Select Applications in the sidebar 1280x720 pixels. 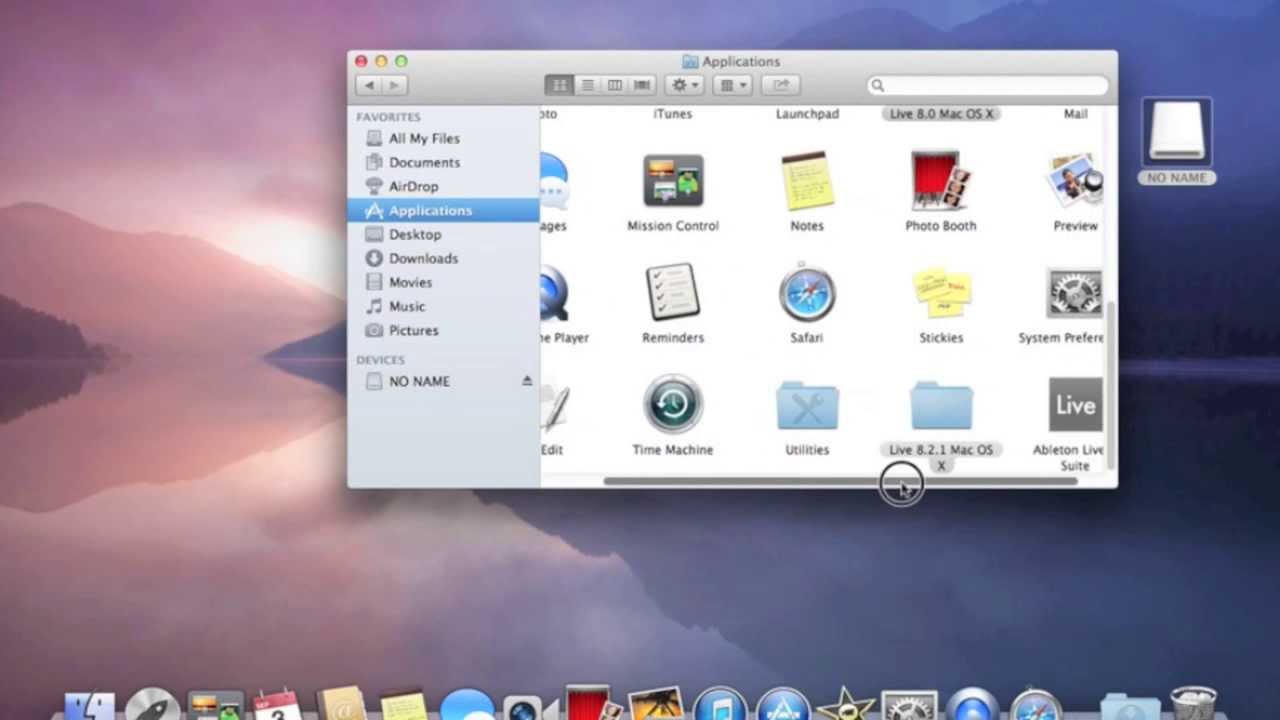(x=443, y=210)
